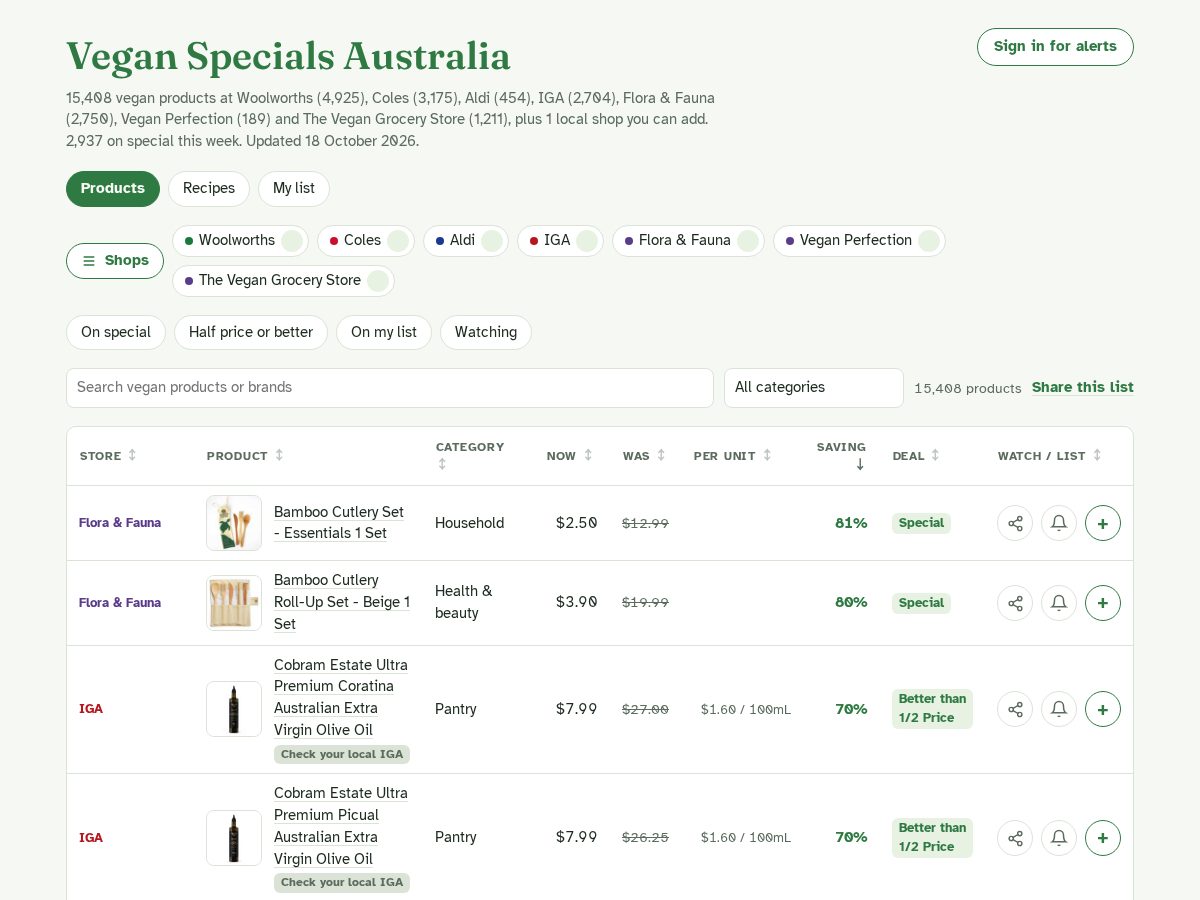Switch to the Products tab
This screenshot has width=1200, height=900.
(113, 189)
